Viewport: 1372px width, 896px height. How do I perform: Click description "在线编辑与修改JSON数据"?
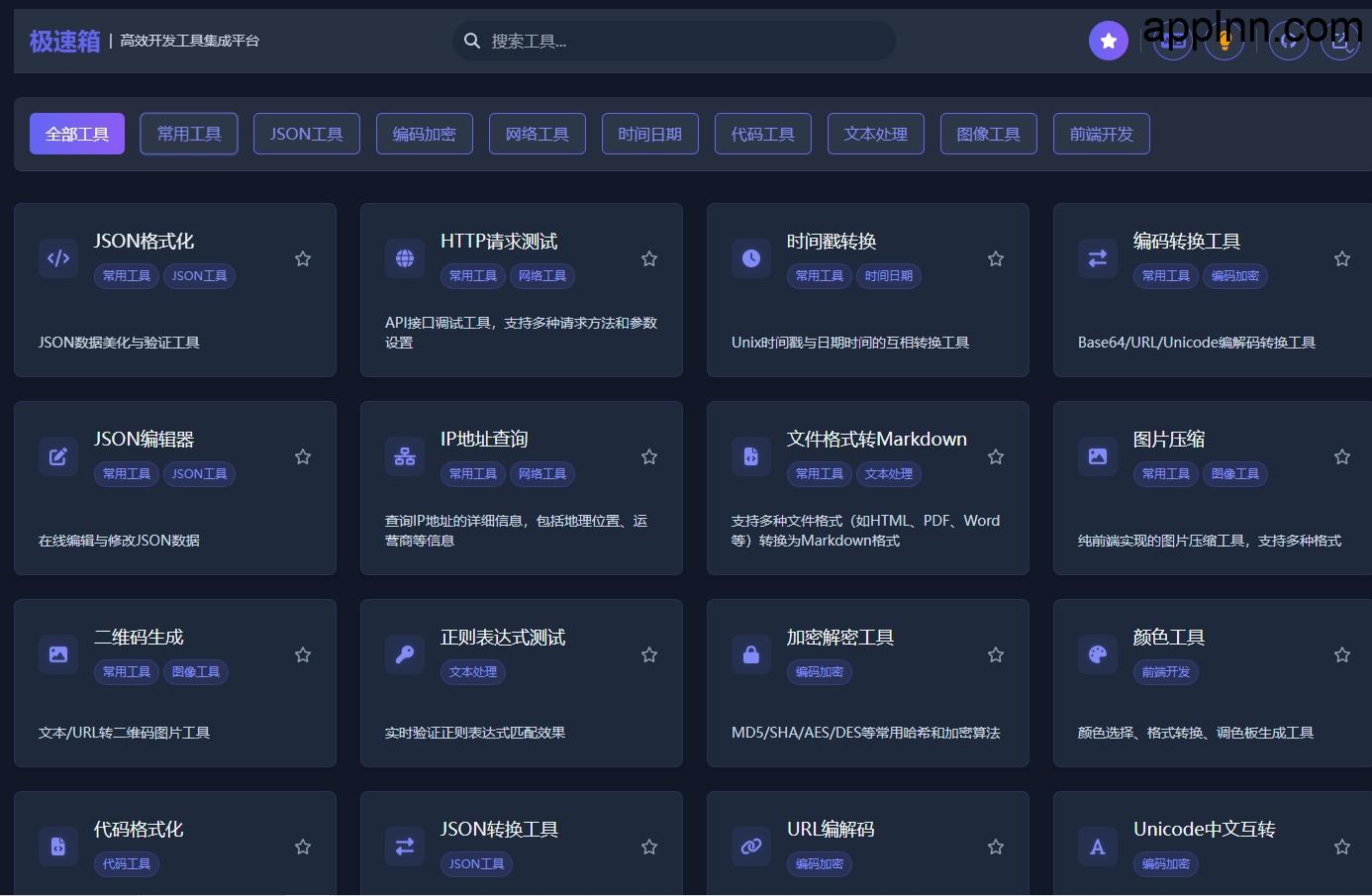pyautogui.click(x=119, y=541)
